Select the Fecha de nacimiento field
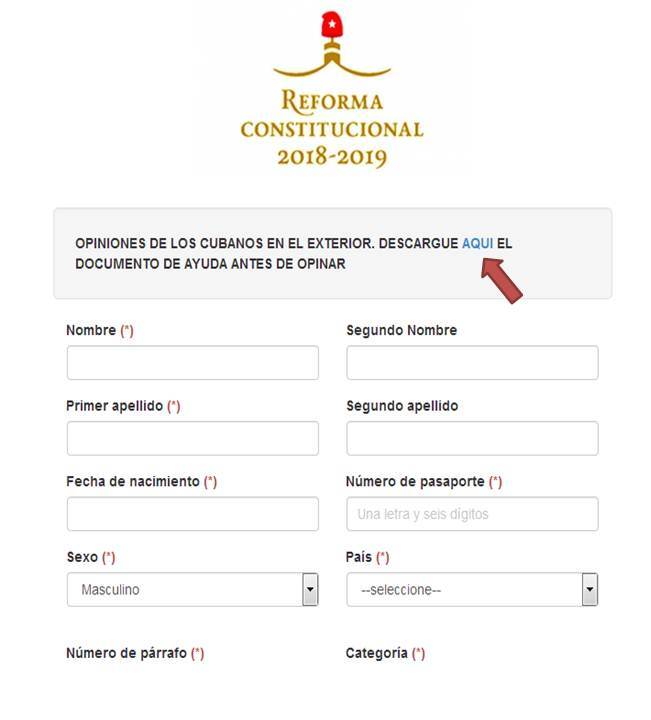The image size is (651, 720). pos(193,514)
